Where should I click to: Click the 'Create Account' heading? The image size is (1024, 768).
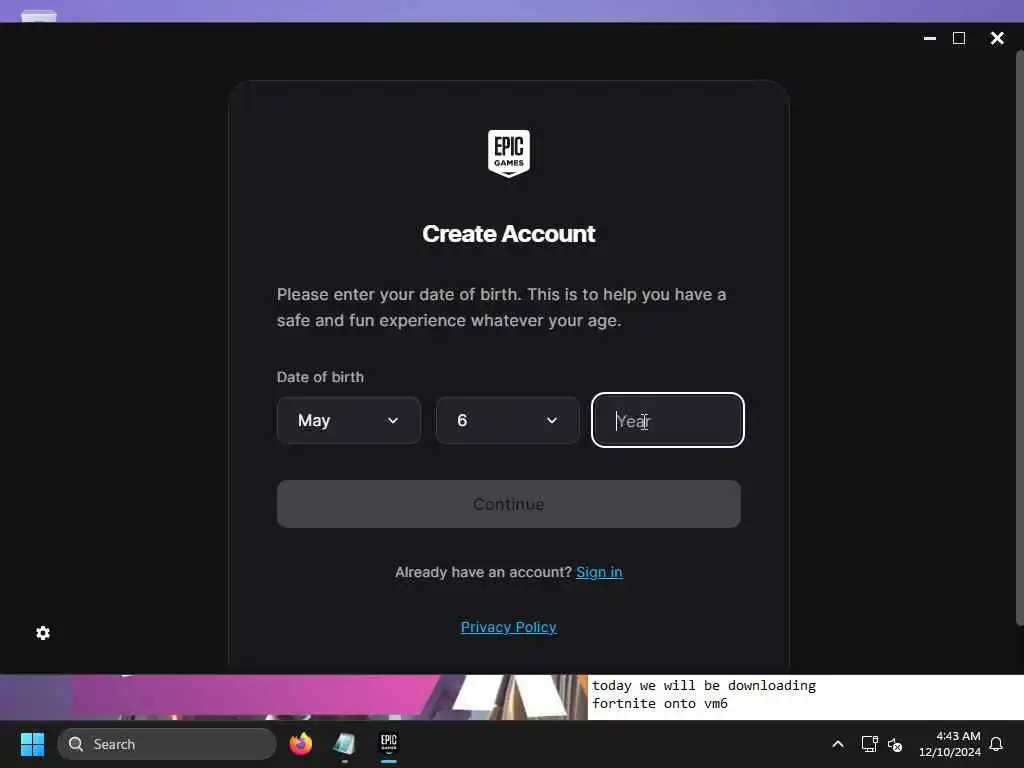tap(509, 234)
